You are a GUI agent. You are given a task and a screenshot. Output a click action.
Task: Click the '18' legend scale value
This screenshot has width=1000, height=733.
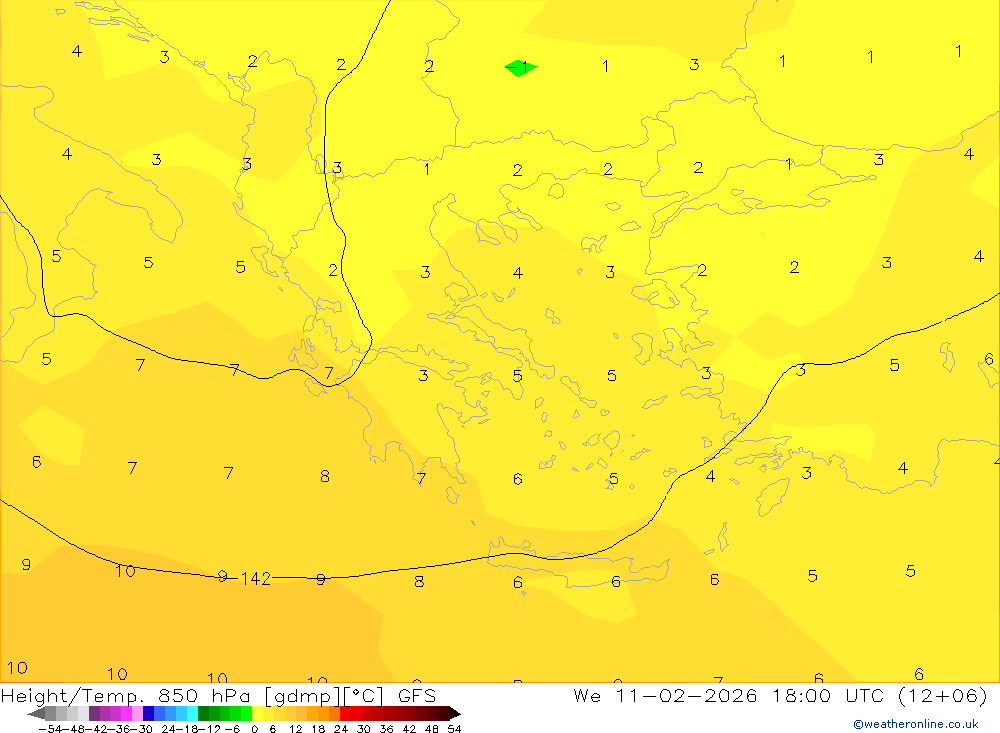point(318,729)
